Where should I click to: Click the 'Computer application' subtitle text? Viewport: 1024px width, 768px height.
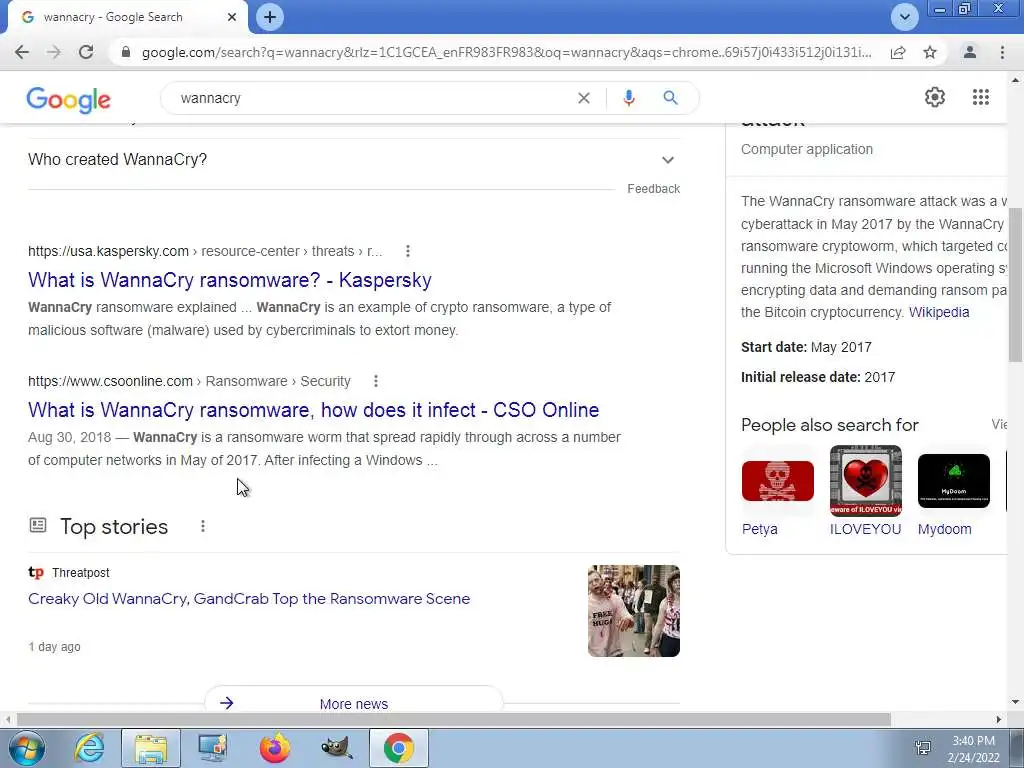point(807,150)
